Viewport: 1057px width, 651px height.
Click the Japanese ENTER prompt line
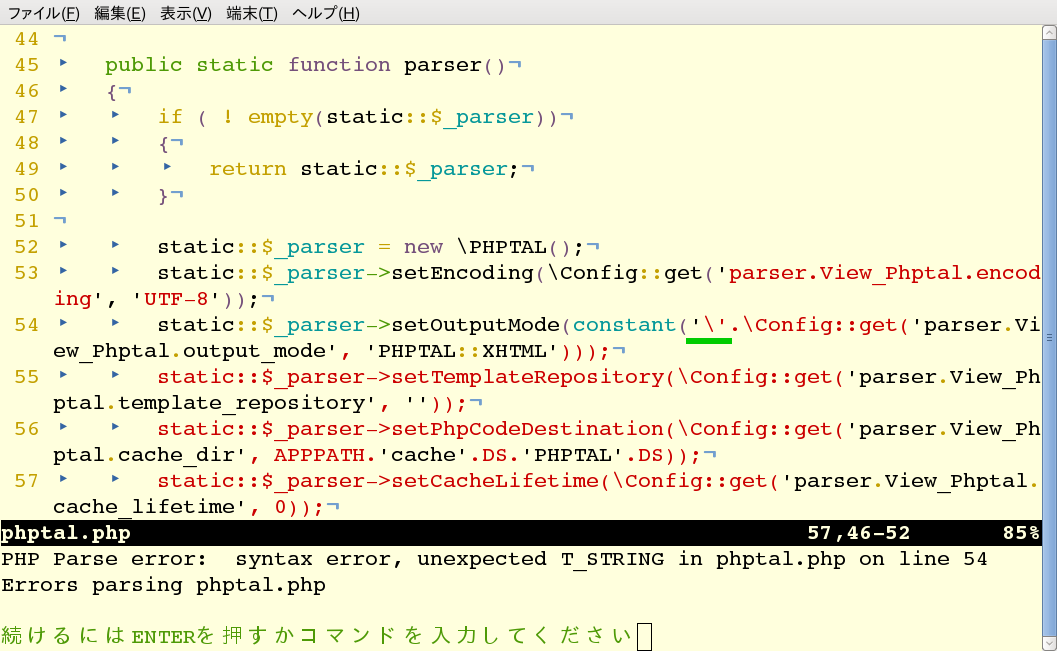[x=317, y=636]
